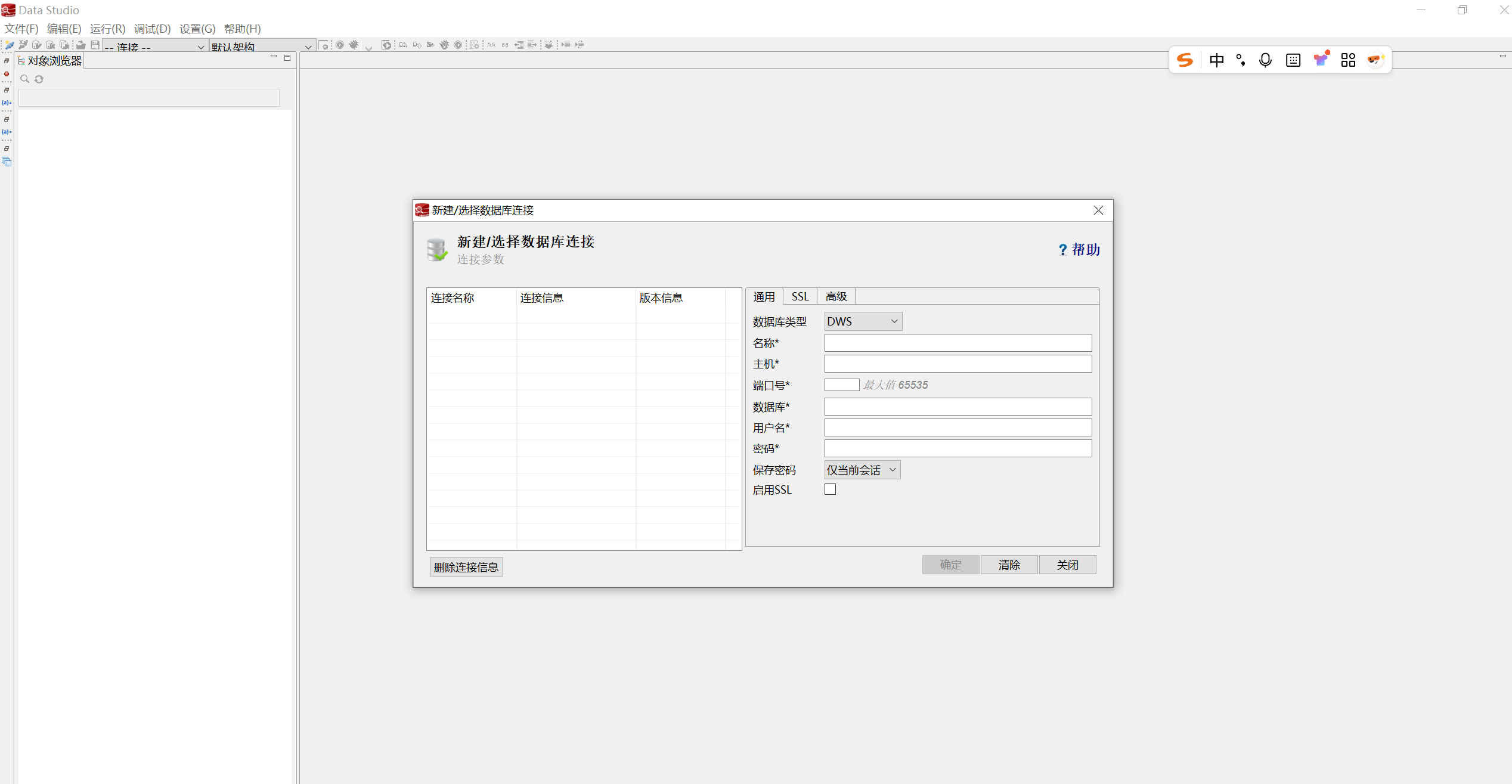Image resolution: width=1512 pixels, height=784 pixels.
Task: Click inside the 端口号 input field
Action: pos(841,385)
